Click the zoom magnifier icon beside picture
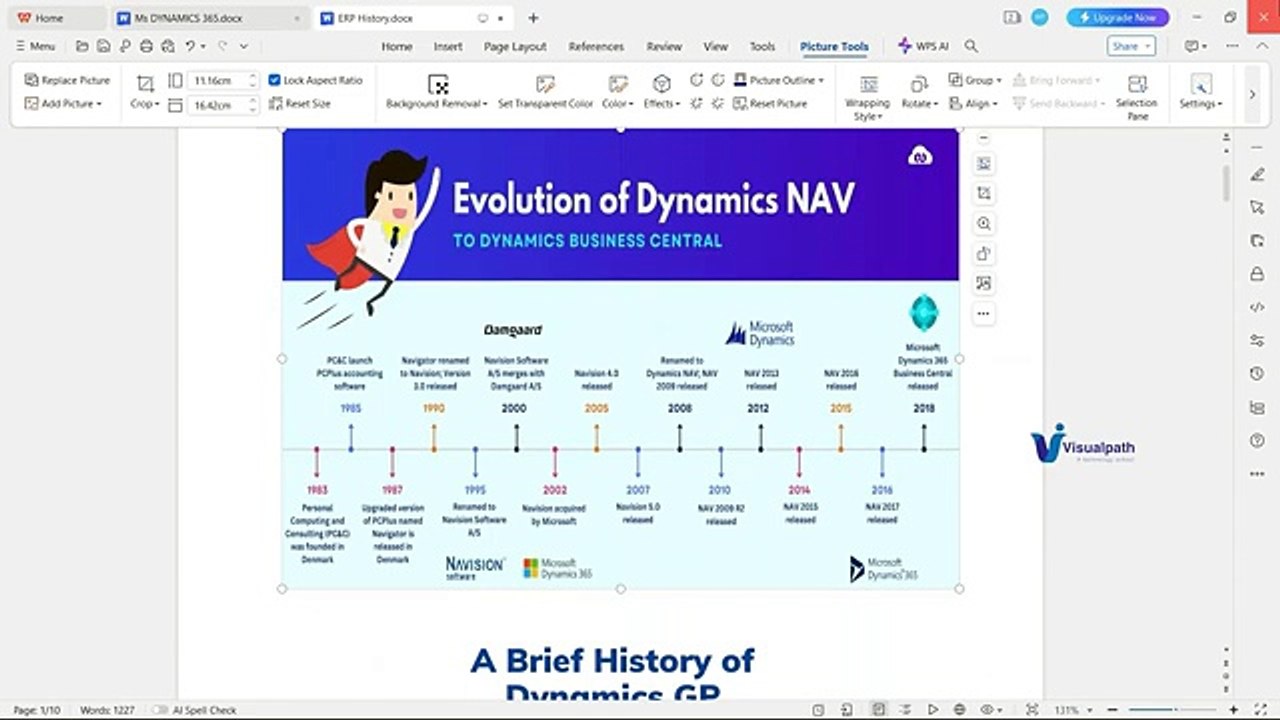 (984, 223)
